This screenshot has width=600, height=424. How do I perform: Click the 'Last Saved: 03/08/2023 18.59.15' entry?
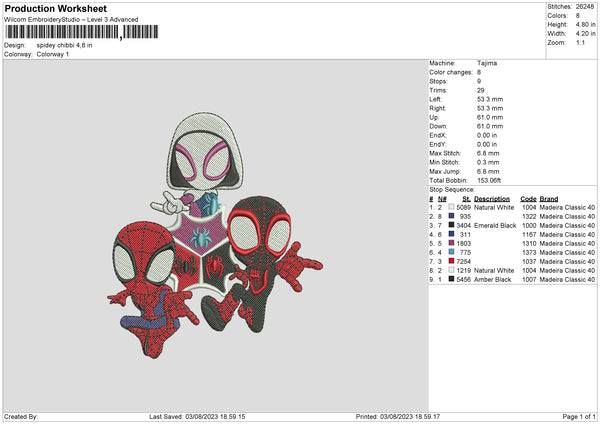click(197, 416)
